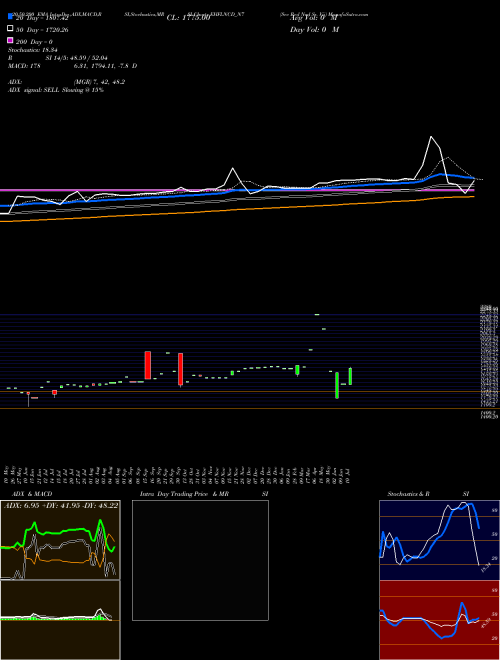Image resolution: width=500 pixels, height=660 pixels.
Task: Click the second large red candlestick
Action: (x=181, y=369)
